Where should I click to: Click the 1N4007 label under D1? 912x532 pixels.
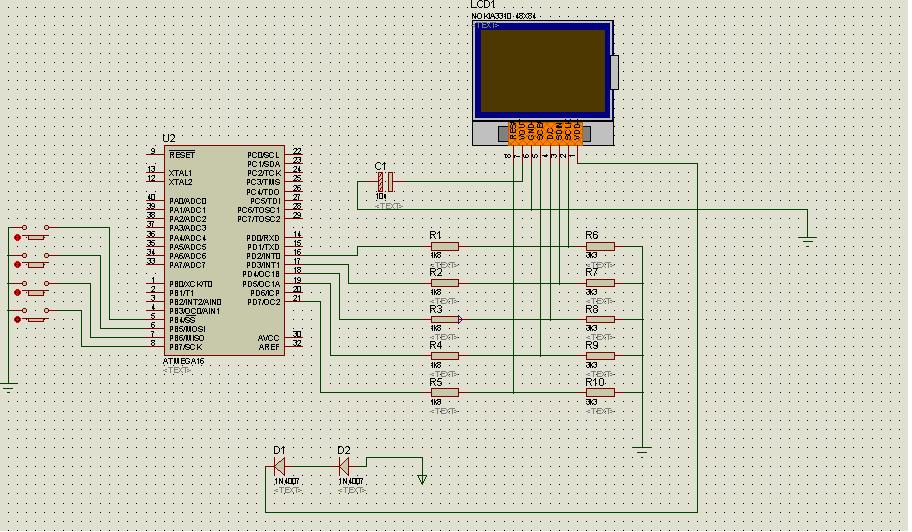click(x=287, y=481)
